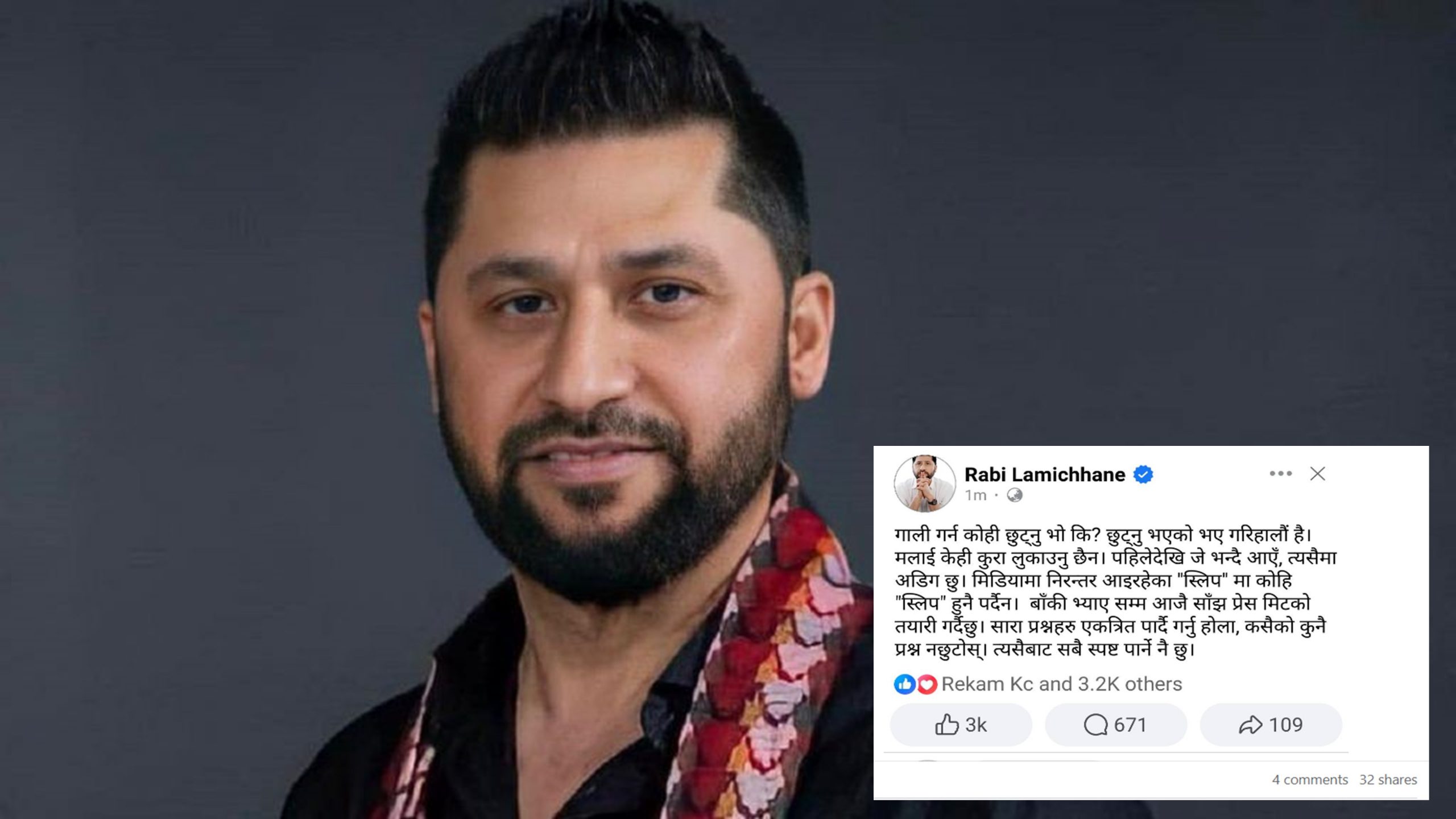The image size is (1456, 819).
Task: Open comments via the 671 button
Action: [x=1116, y=725]
